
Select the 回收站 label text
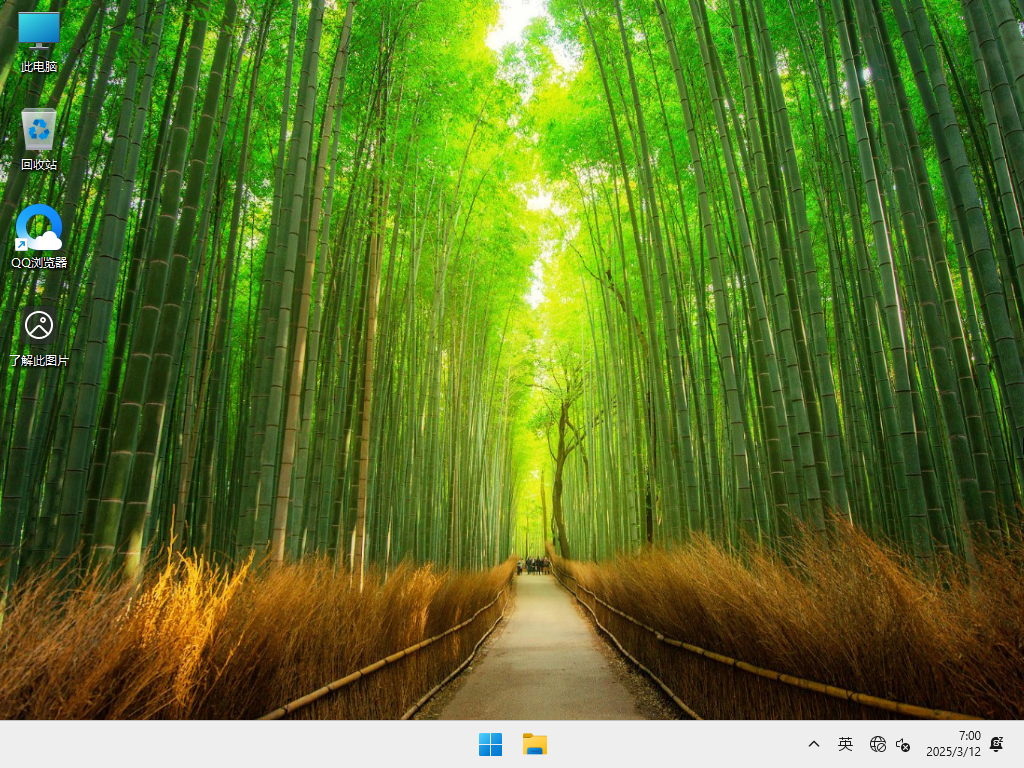pyautogui.click(x=39, y=163)
